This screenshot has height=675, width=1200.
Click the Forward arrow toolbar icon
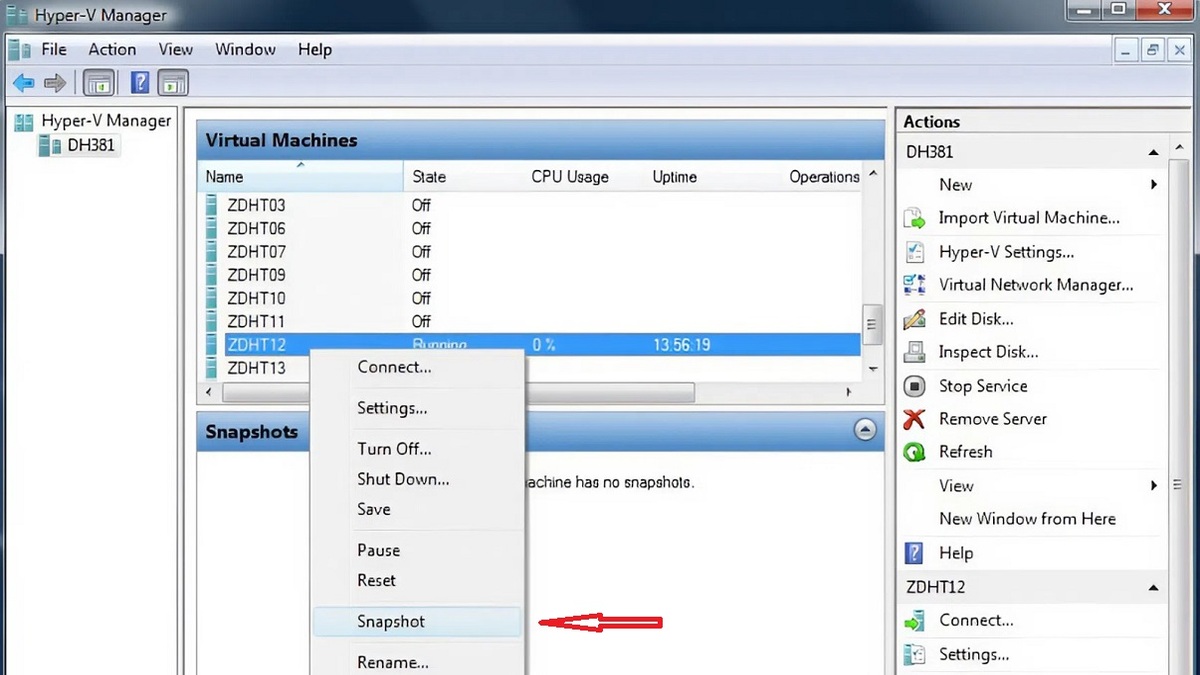tap(56, 83)
